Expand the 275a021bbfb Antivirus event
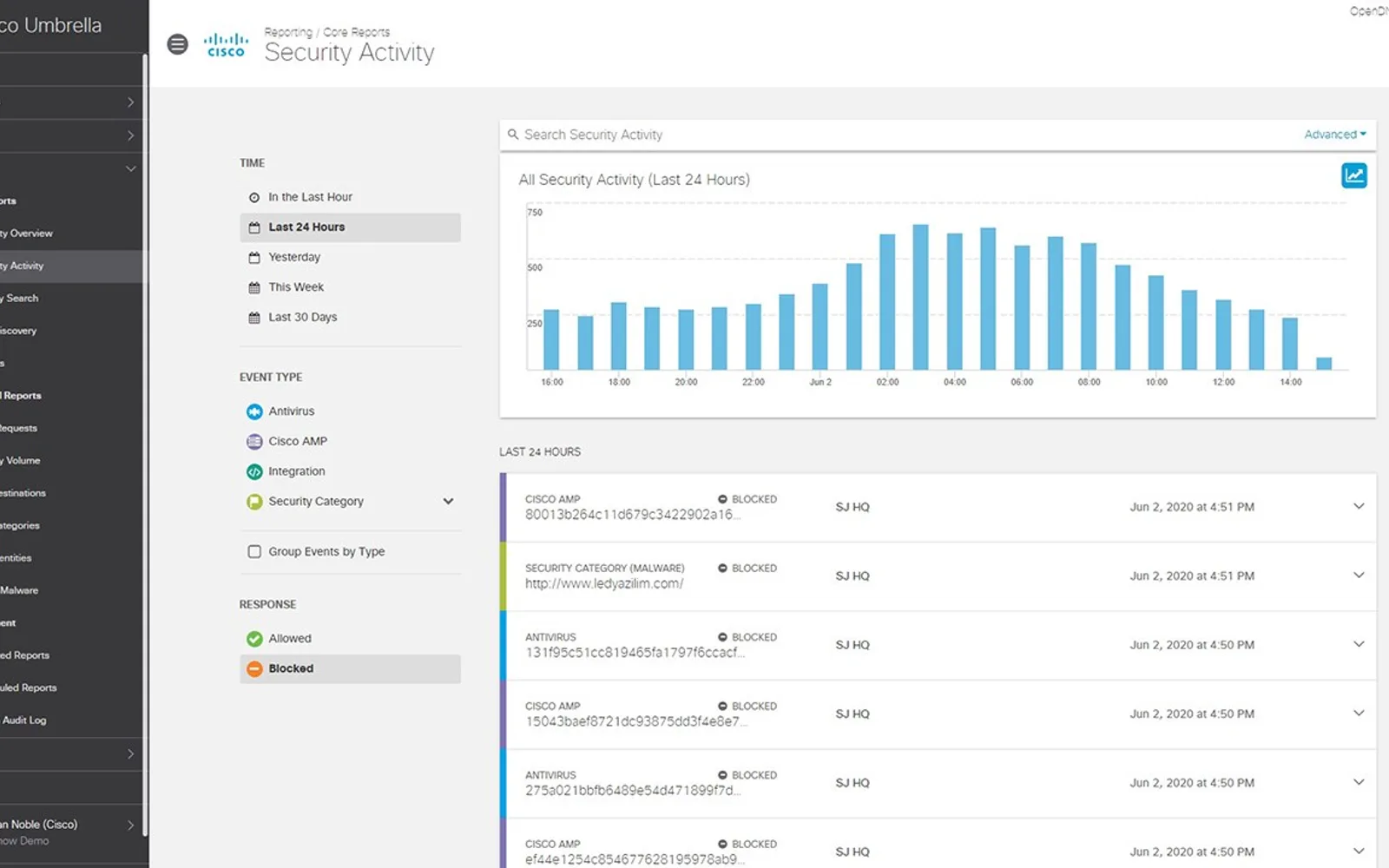 1359,783
